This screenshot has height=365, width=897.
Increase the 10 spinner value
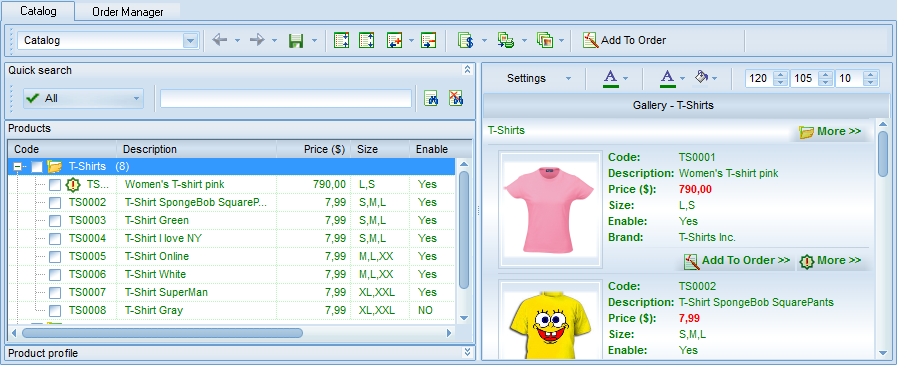coord(871,74)
